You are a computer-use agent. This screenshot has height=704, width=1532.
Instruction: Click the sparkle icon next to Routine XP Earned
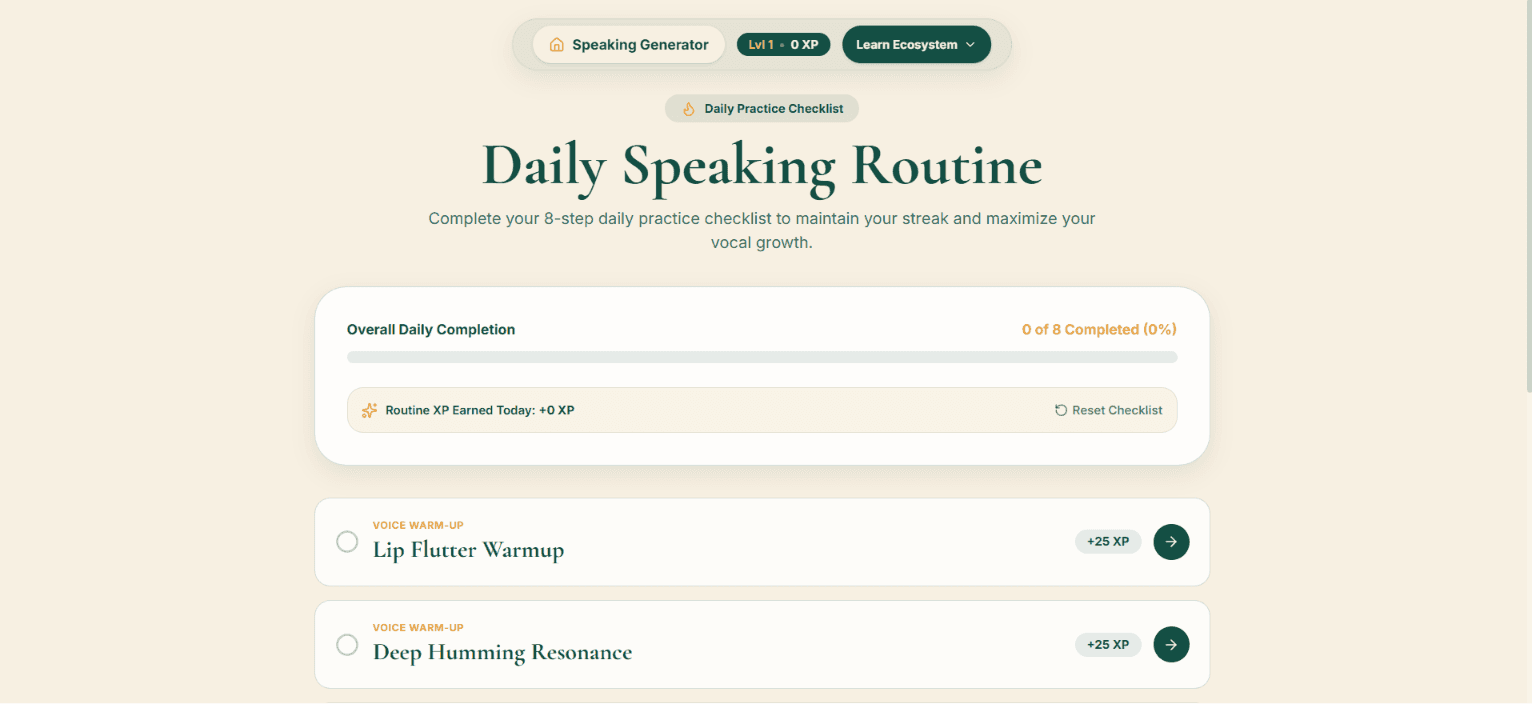[369, 410]
